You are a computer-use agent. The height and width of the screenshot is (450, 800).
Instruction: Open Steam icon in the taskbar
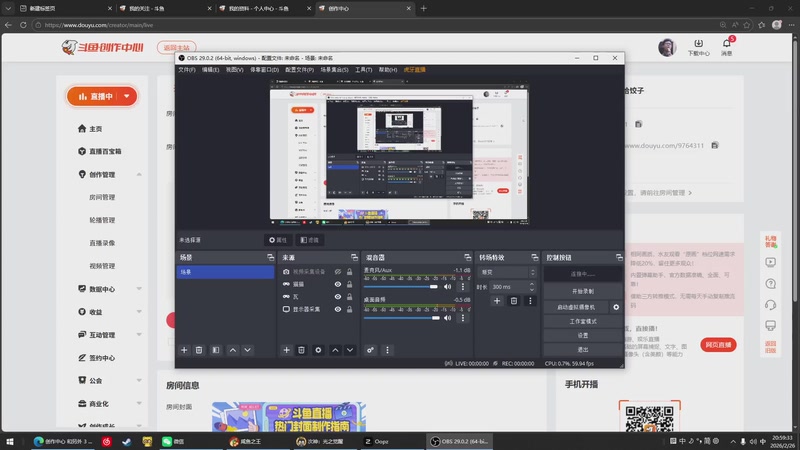[x=127, y=441]
